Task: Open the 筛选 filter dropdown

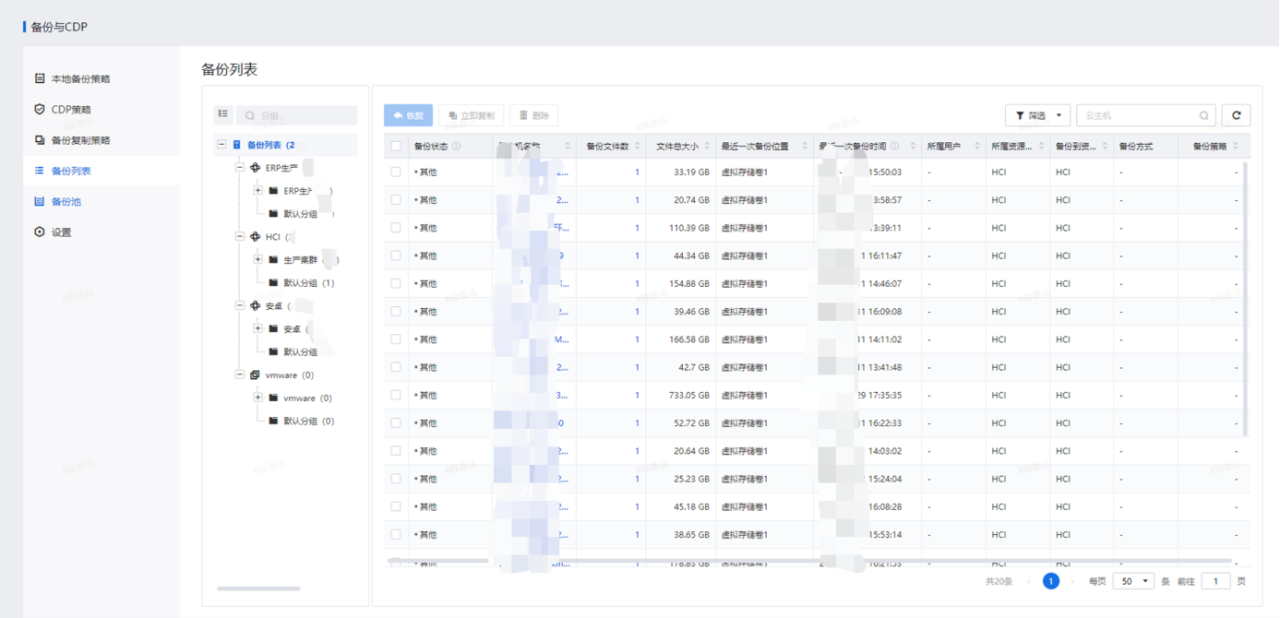Action: click(1037, 116)
